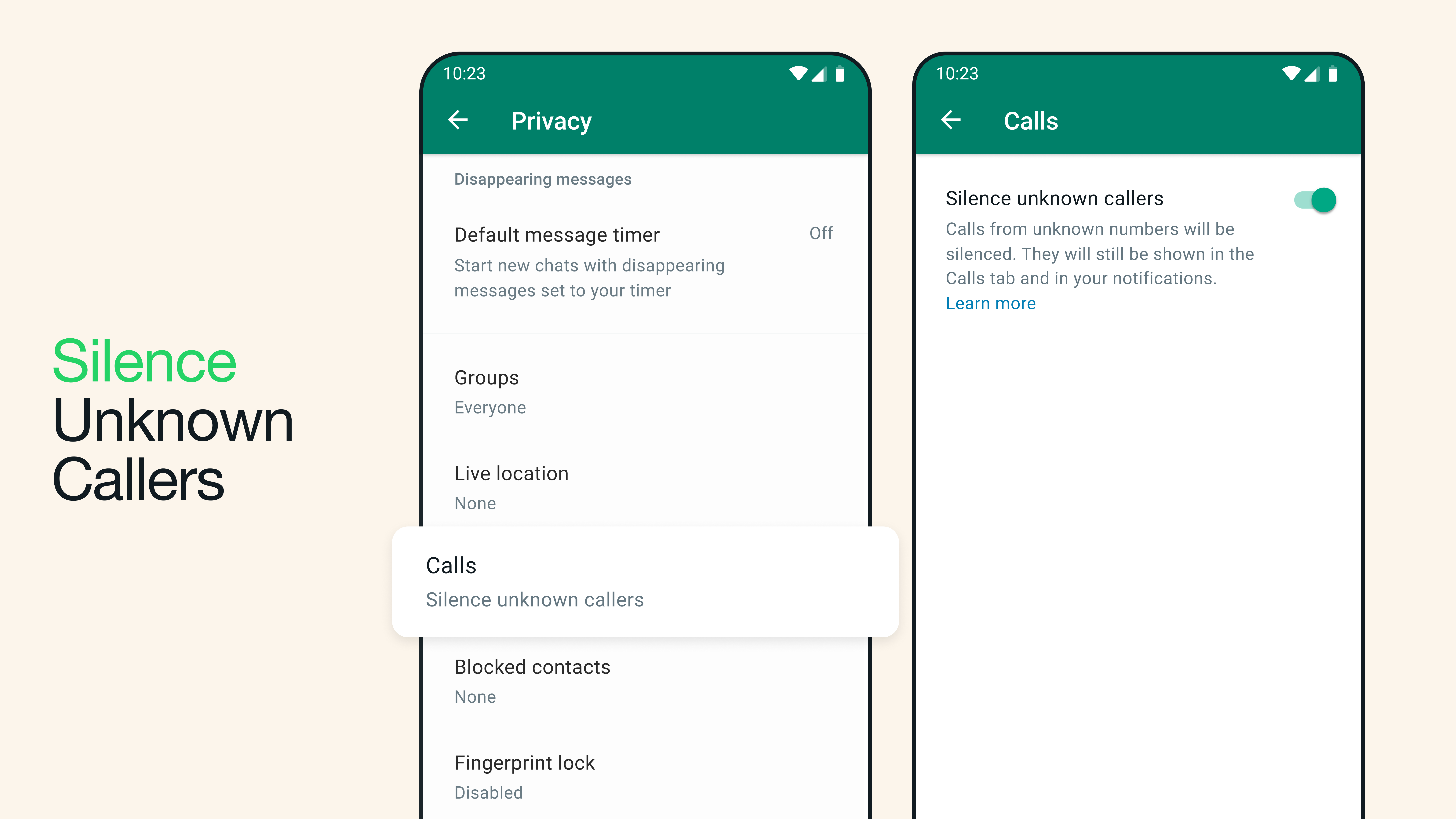Toggle Silence unknown callers switch on
Viewport: 1456px width, 819px height.
1315,200
